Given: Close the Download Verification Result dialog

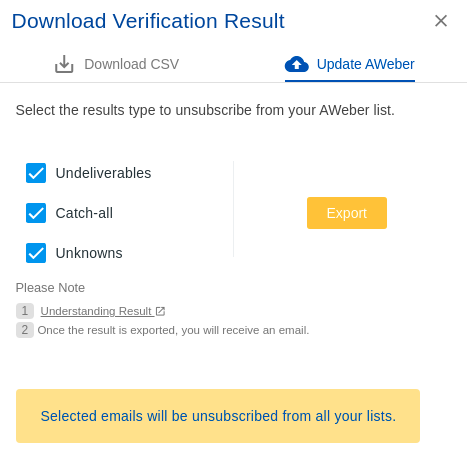Looking at the screenshot, I should tap(441, 21).
